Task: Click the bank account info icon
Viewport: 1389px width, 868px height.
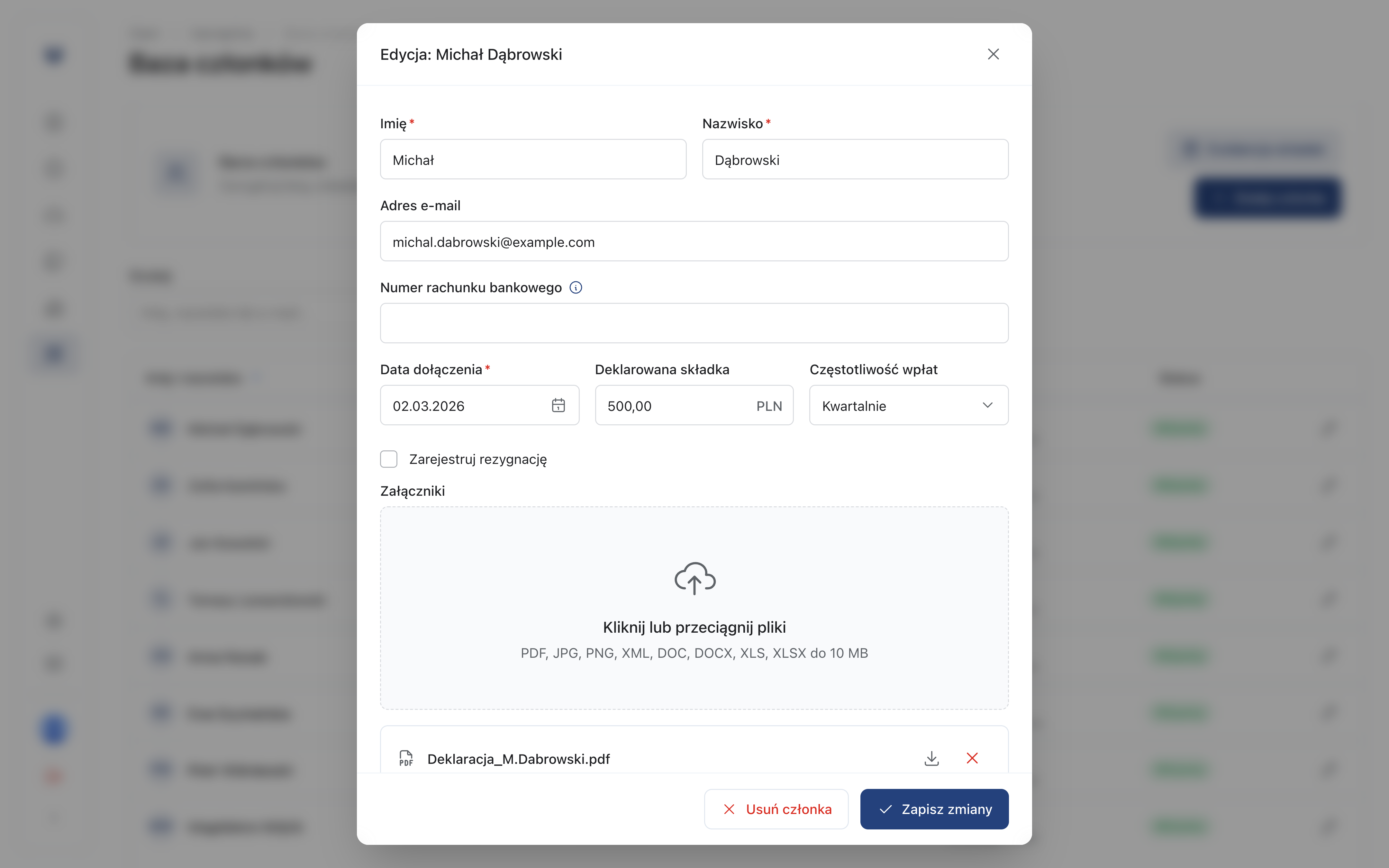Action: click(x=576, y=288)
